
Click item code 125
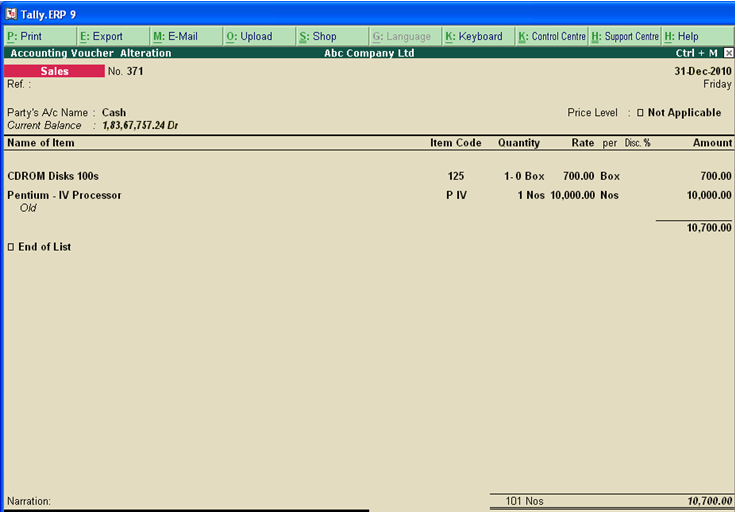pyautogui.click(x=456, y=176)
